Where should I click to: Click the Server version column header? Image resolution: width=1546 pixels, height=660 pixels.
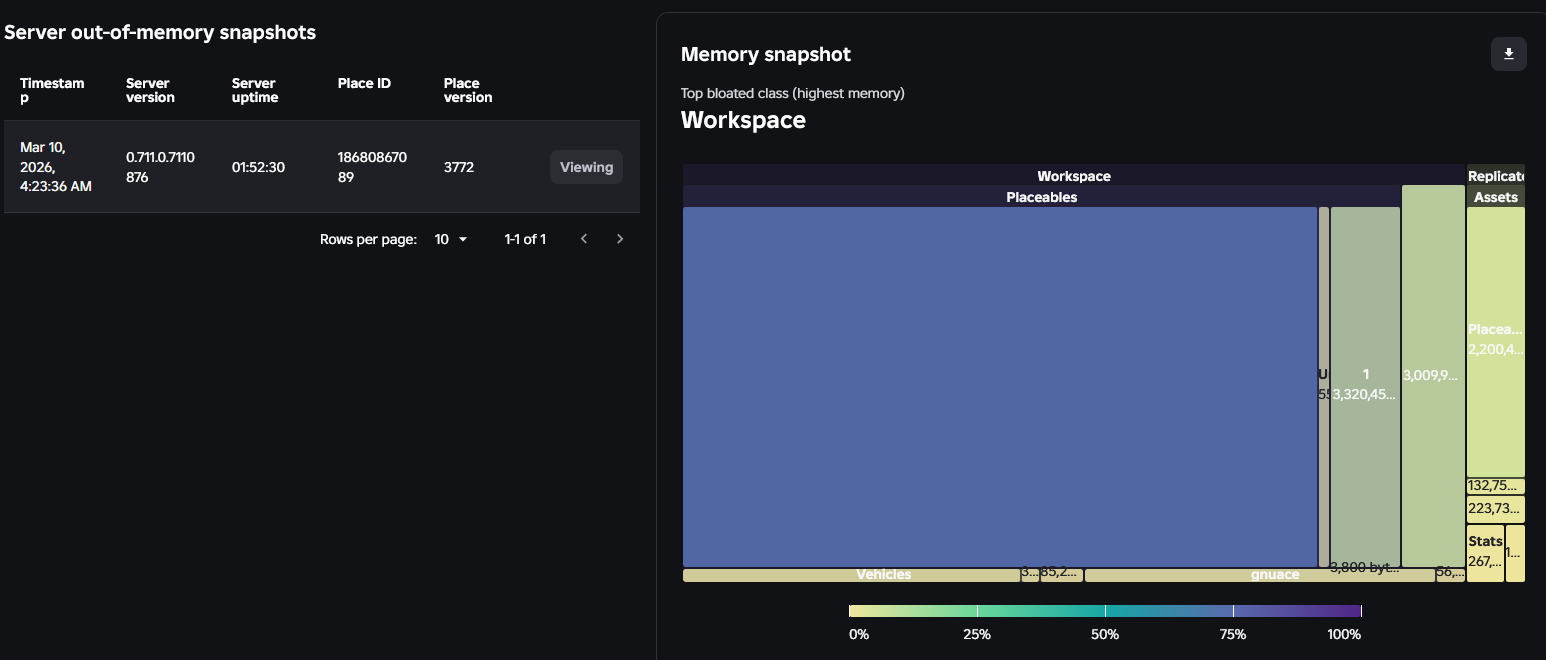coord(150,90)
